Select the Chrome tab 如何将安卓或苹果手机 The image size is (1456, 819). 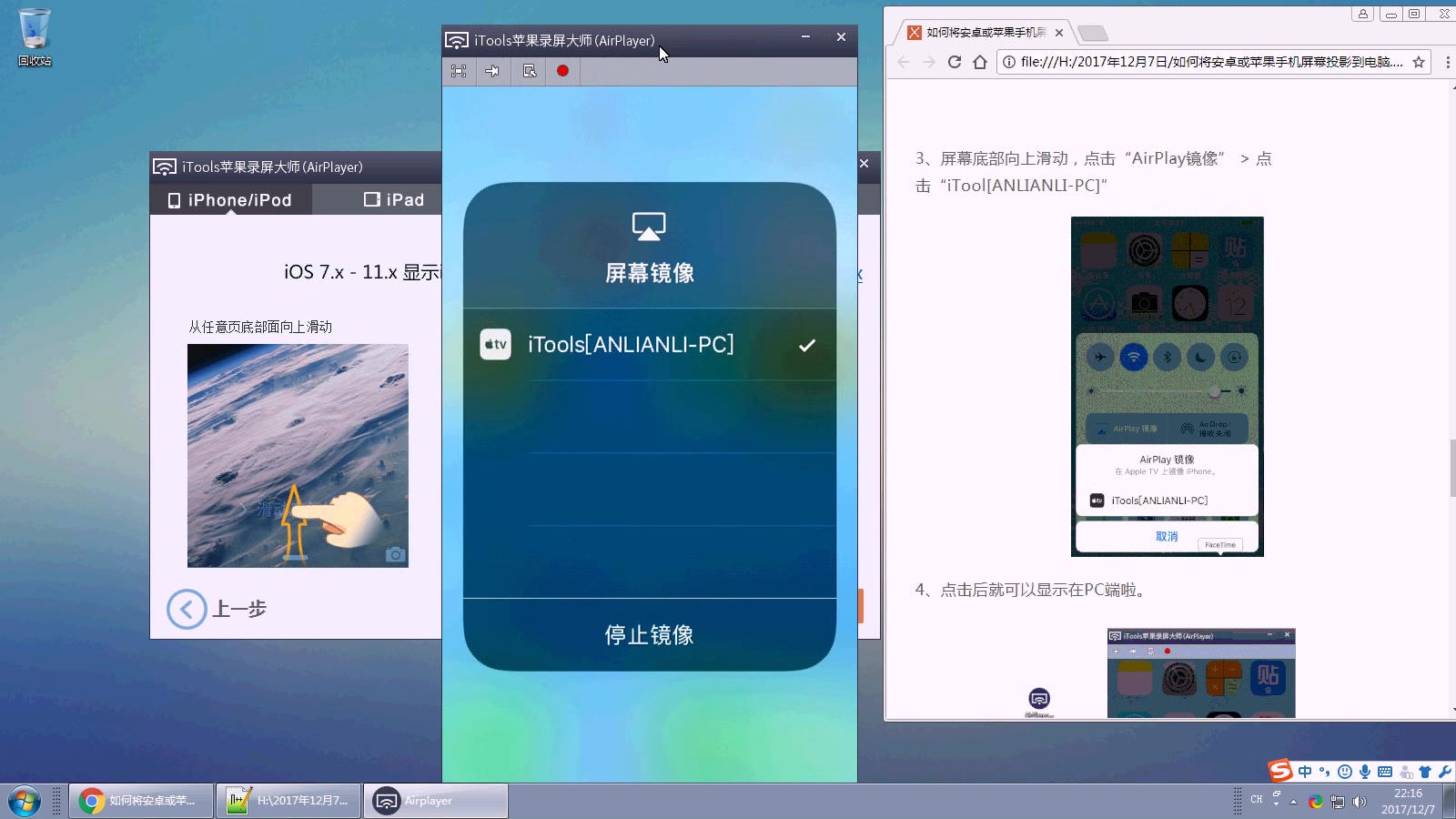click(x=986, y=32)
